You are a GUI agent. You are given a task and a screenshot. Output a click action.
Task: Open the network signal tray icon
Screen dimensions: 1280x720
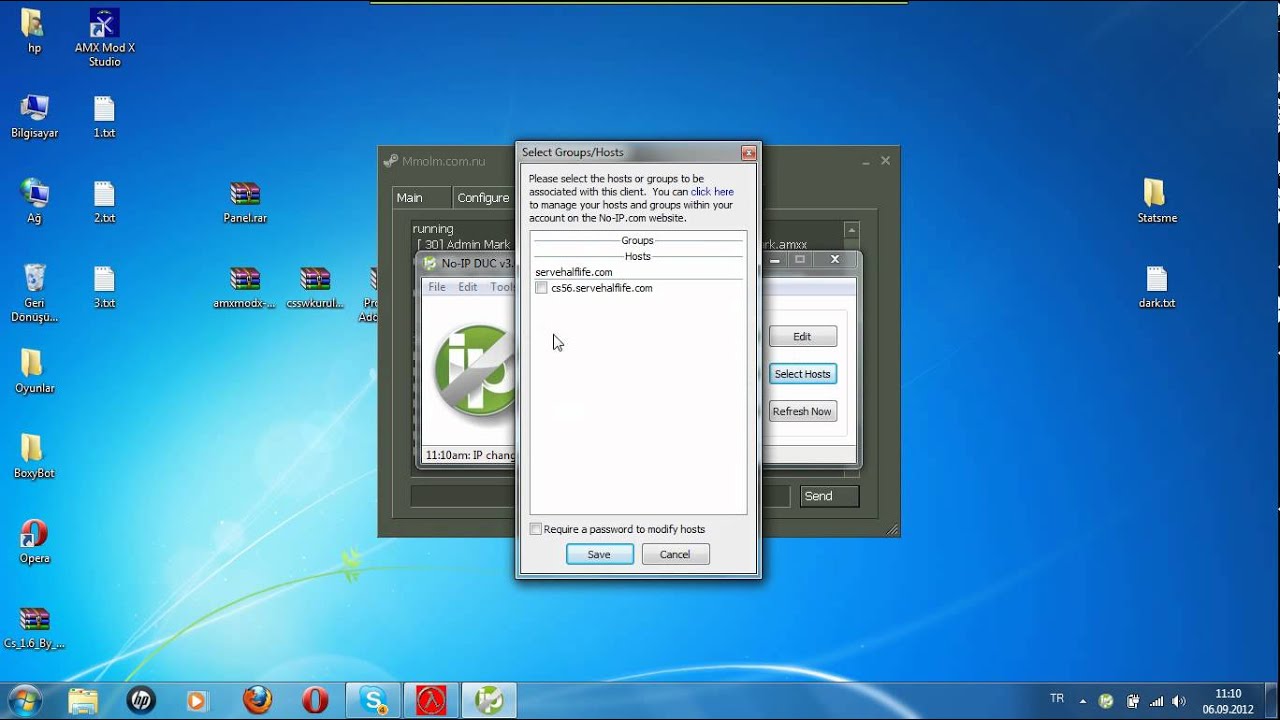1157,701
